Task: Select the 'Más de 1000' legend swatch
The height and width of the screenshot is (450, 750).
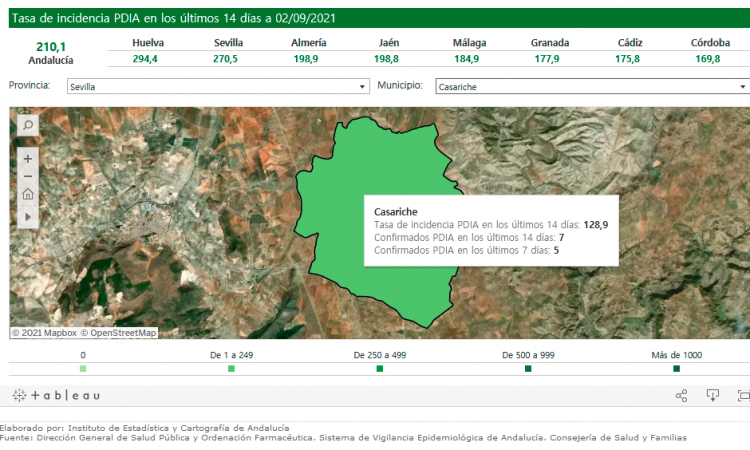Action: (677, 369)
